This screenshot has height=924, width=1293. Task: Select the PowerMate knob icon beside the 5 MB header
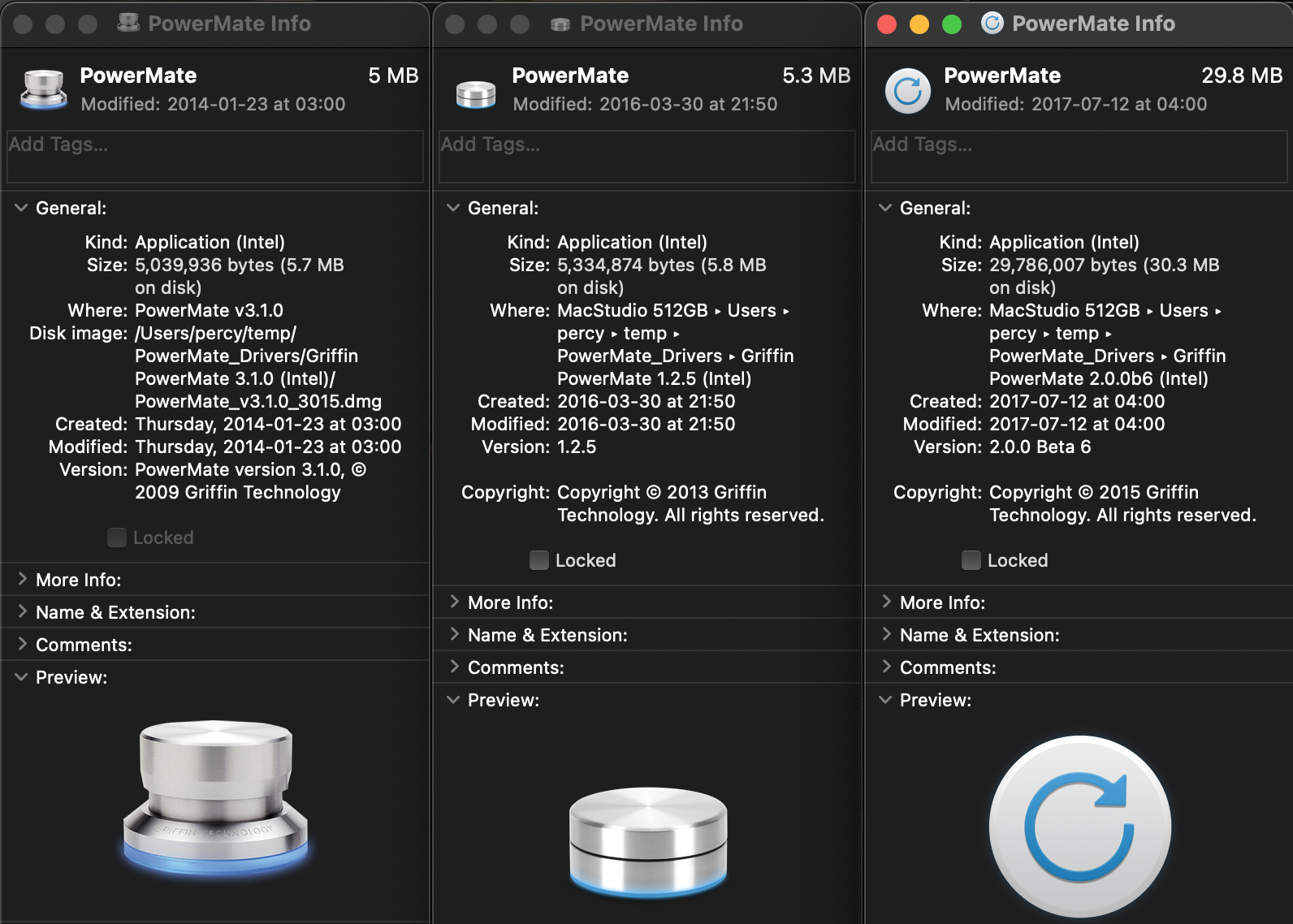coord(44,89)
